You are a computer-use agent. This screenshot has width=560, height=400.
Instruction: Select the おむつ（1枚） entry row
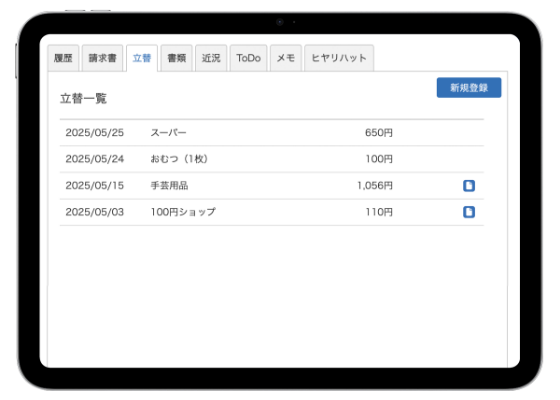(x=272, y=159)
